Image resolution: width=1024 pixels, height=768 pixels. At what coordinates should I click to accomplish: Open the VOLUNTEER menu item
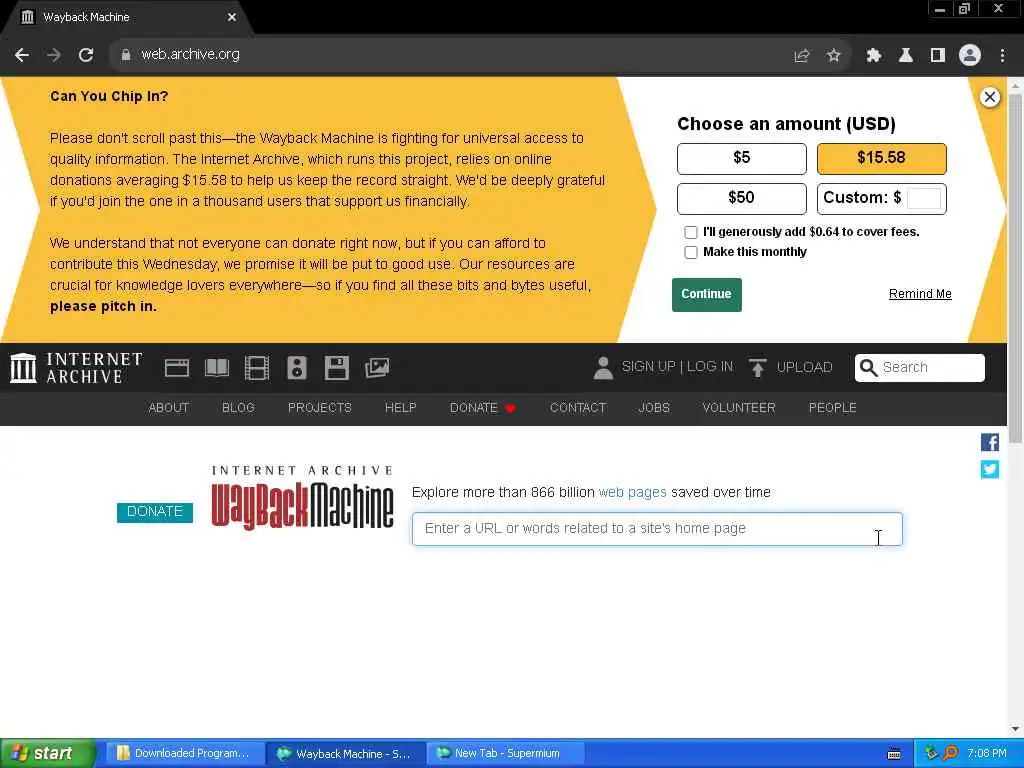[739, 408]
